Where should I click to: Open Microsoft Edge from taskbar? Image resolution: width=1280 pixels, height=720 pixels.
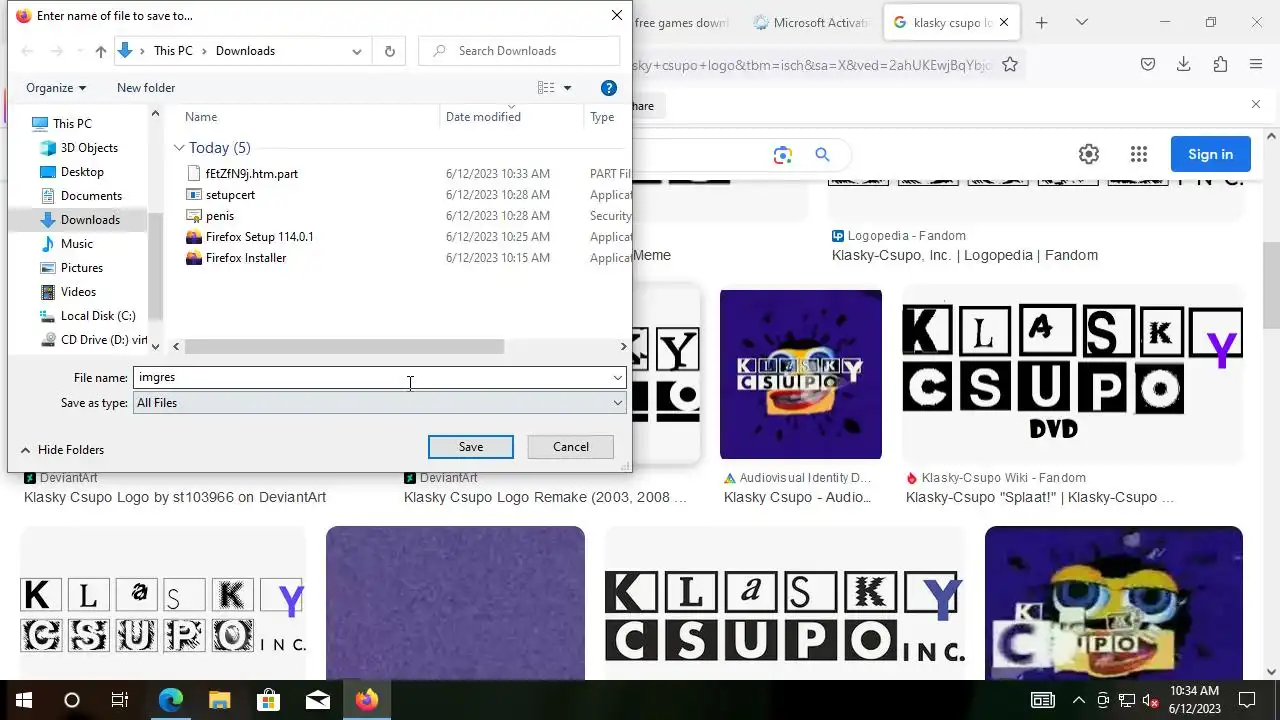pyautogui.click(x=171, y=700)
